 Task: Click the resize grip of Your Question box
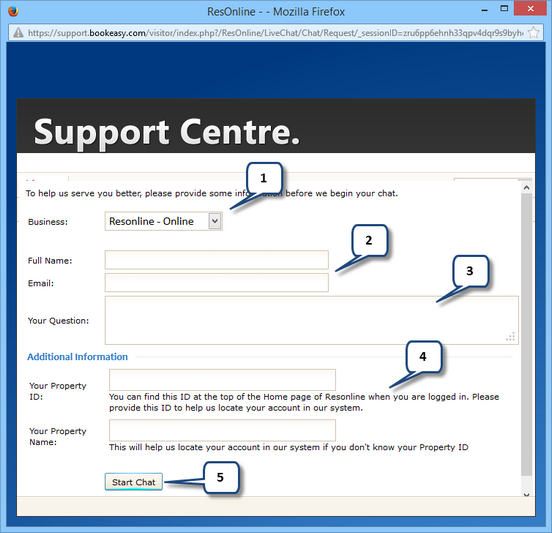510,337
